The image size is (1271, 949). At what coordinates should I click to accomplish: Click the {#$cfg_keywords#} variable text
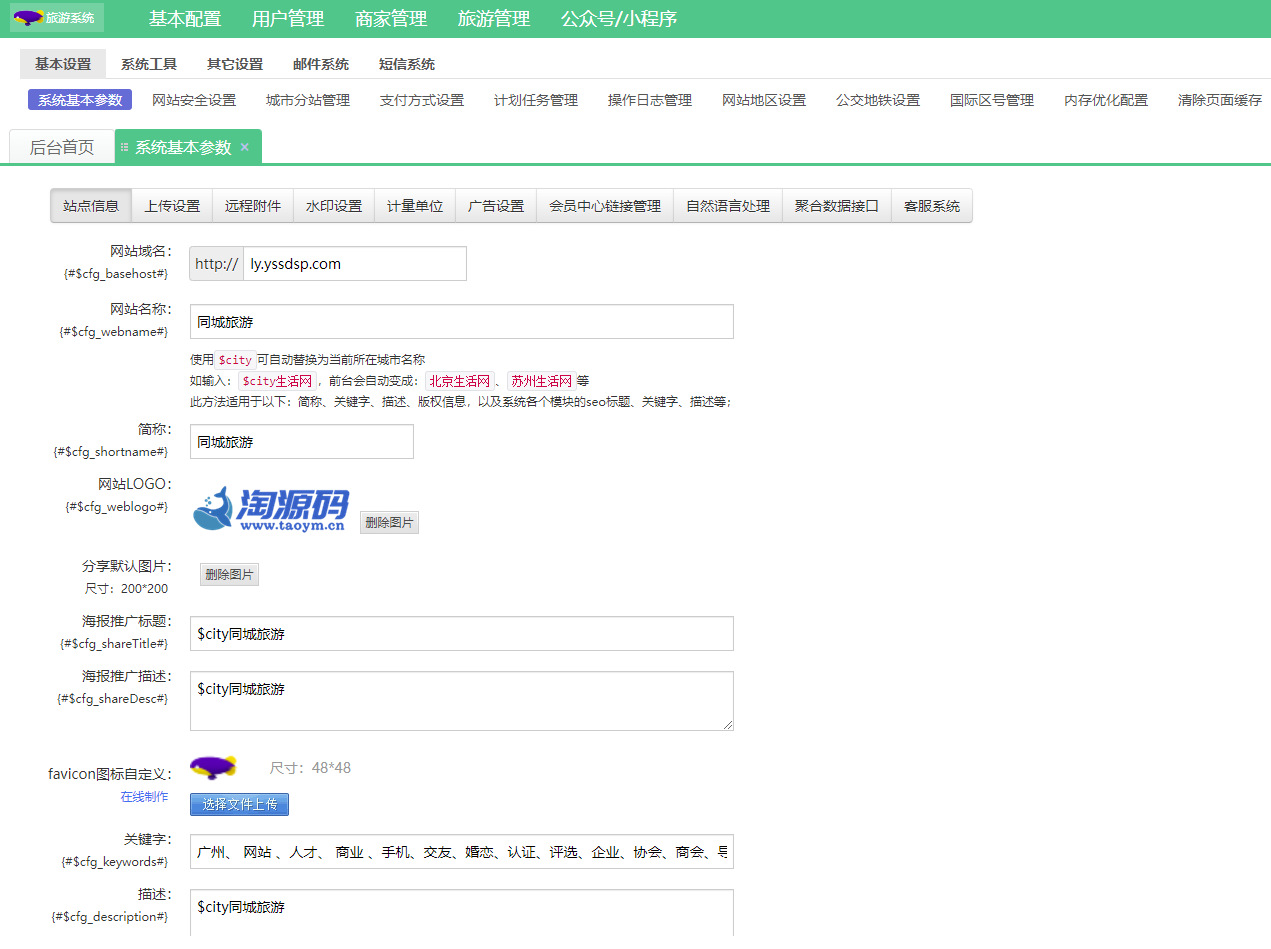point(115,861)
